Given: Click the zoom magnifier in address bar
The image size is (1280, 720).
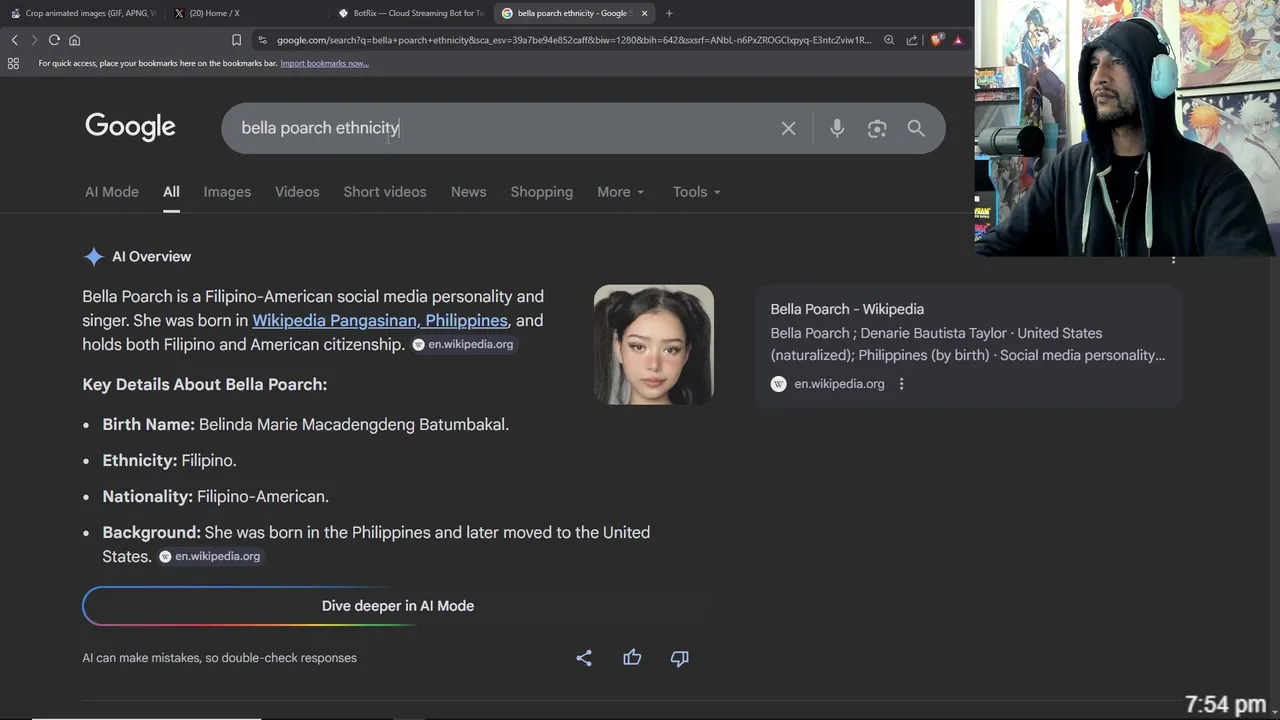Looking at the screenshot, I should pos(889,40).
